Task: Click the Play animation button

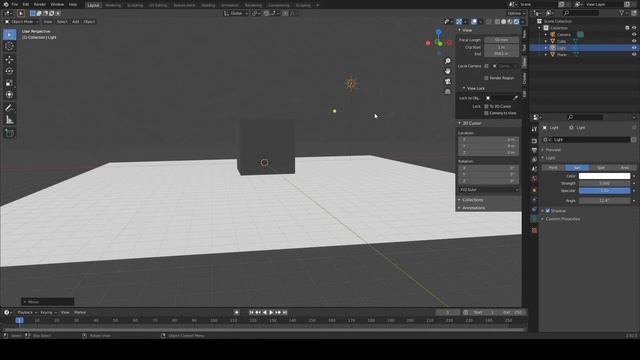Action: 271,312
